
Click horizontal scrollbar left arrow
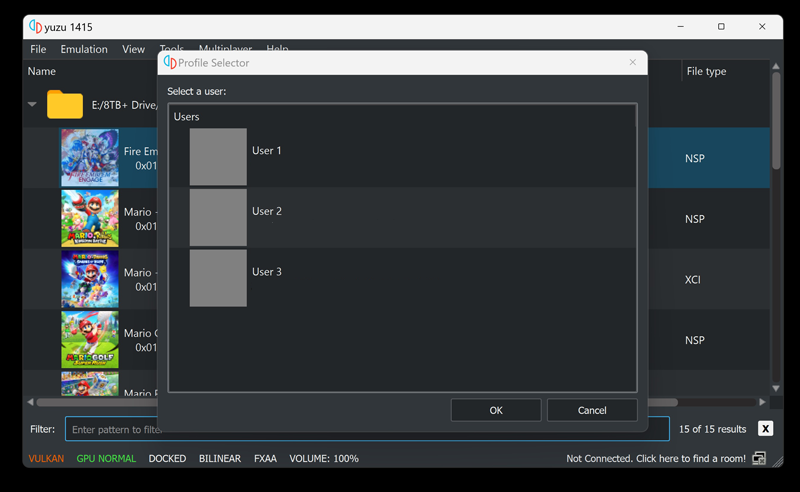[31, 402]
